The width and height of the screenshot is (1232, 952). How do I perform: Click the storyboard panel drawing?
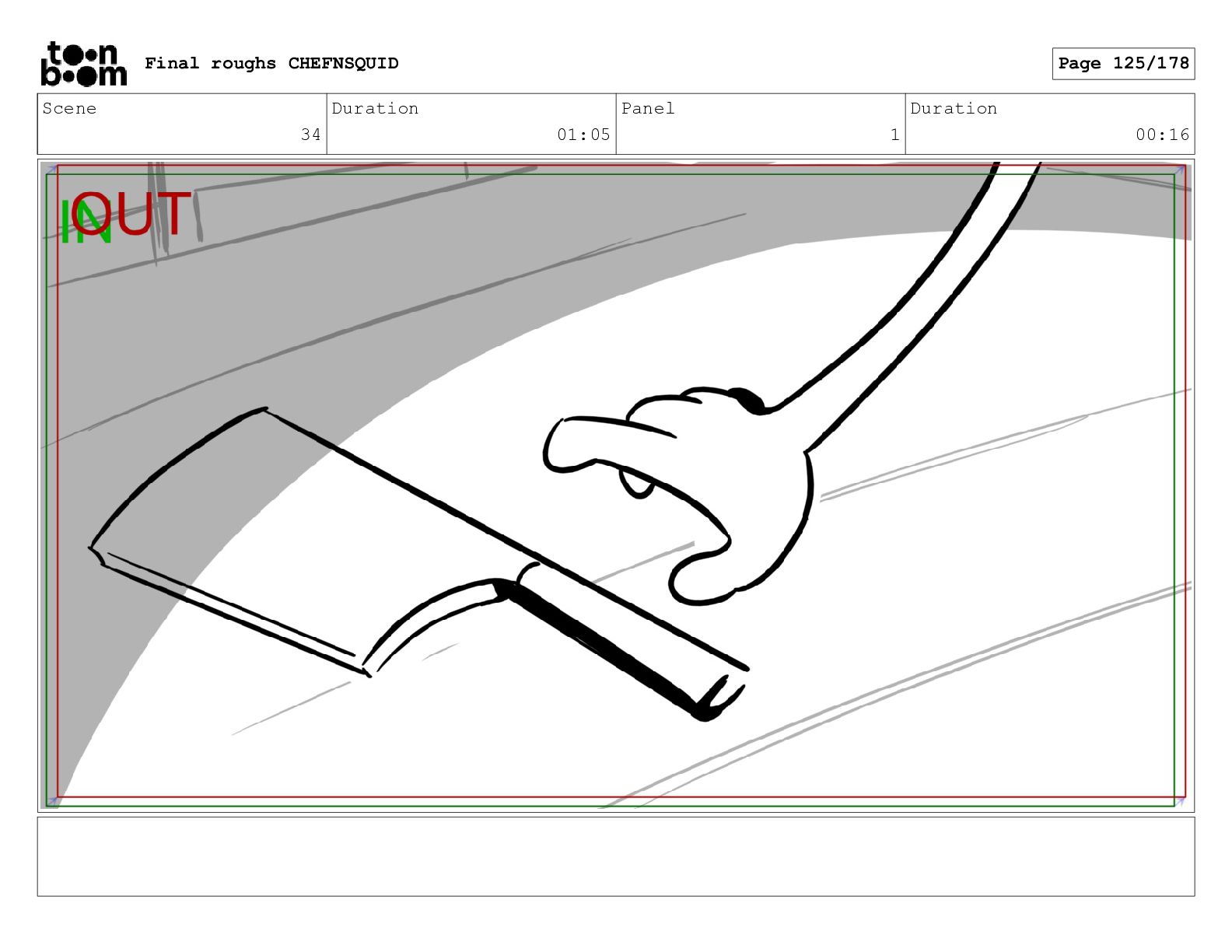616,485
